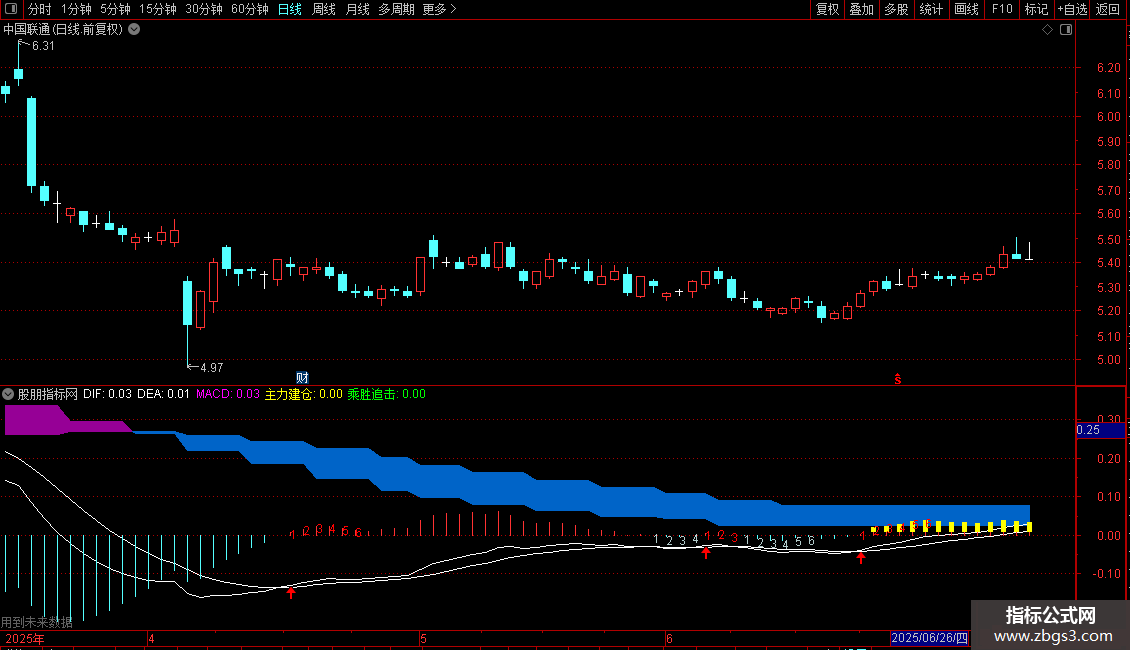Click the 4.97 low price label
Screen dimensions: 1130x650
tap(211, 368)
